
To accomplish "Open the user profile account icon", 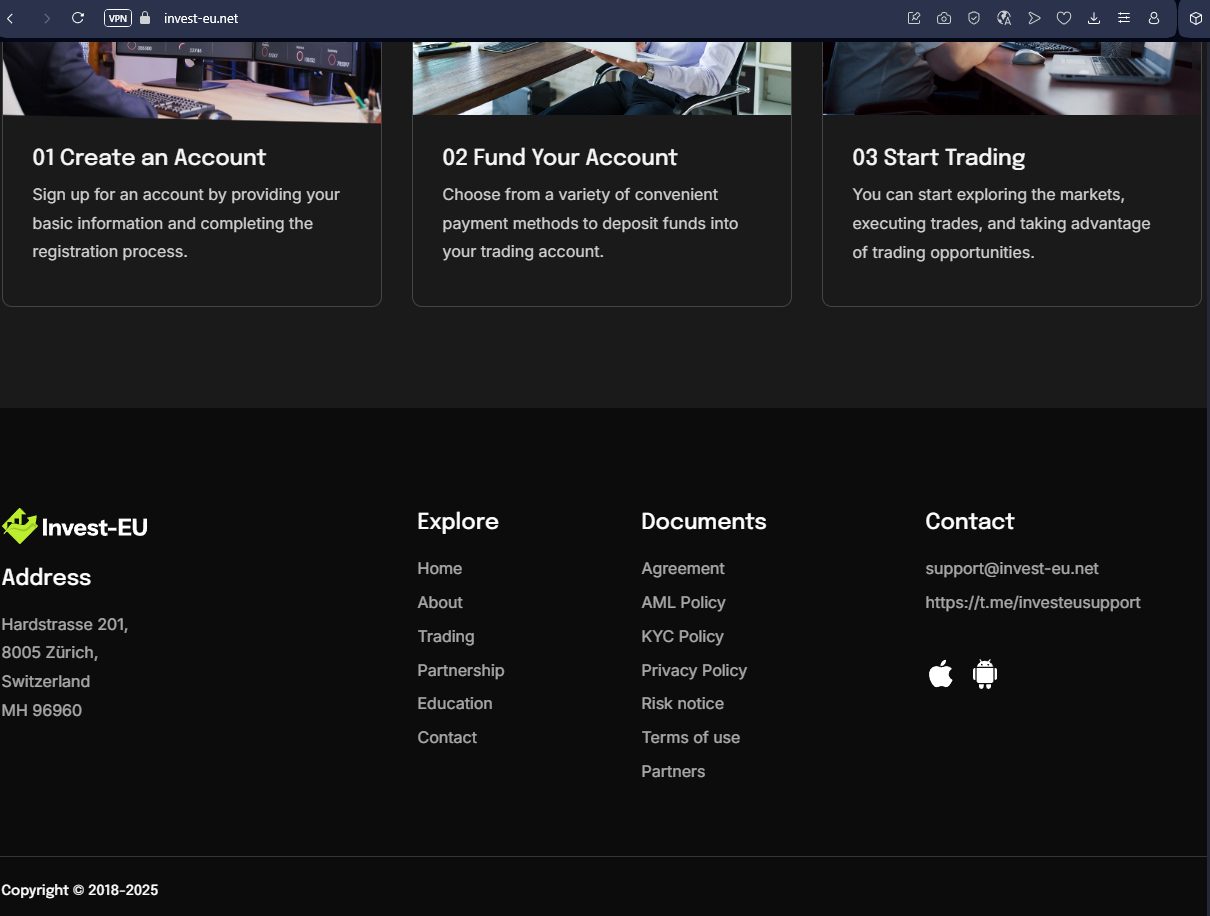I will tap(1154, 18).
